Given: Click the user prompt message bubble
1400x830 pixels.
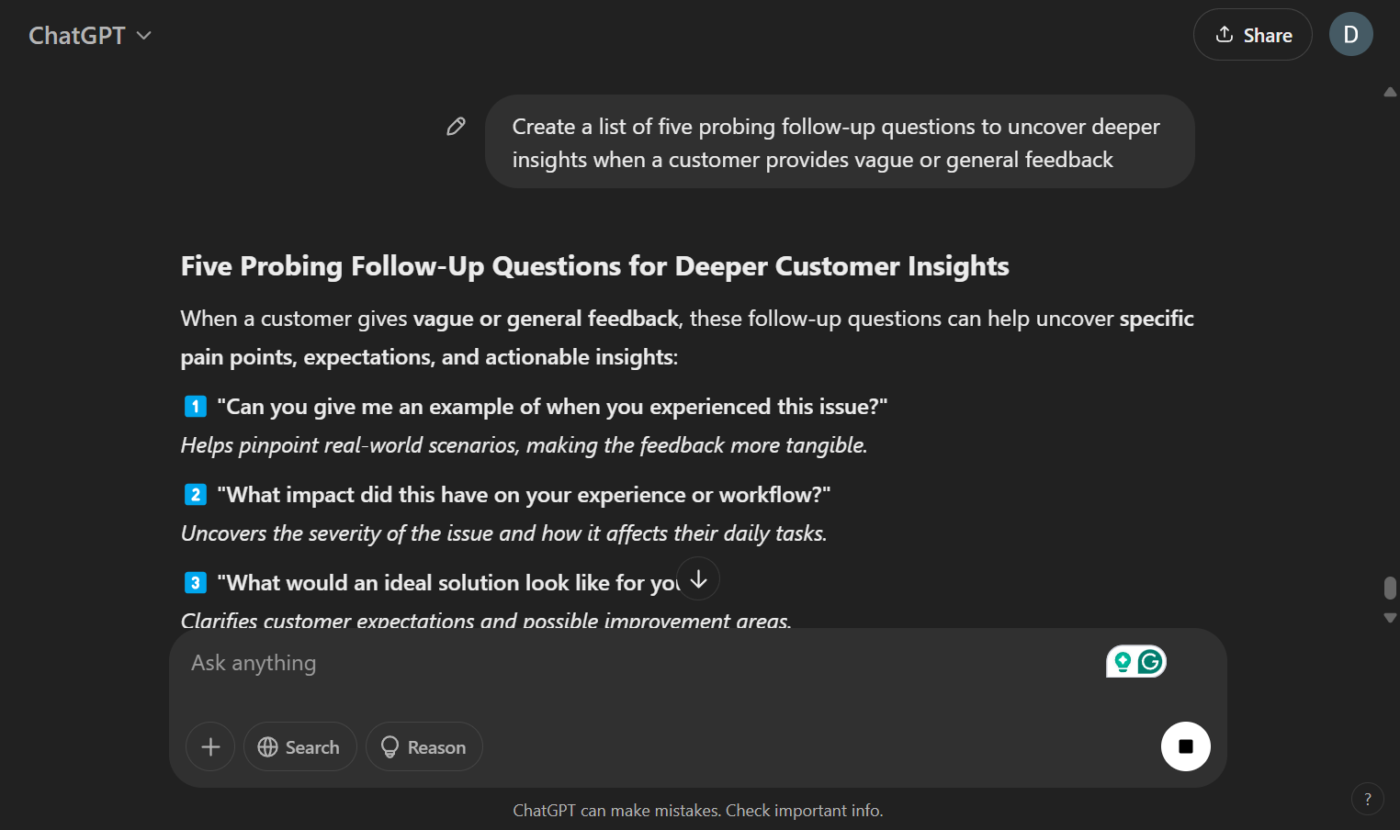Looking at the screenshot, I should pos(839,142).
